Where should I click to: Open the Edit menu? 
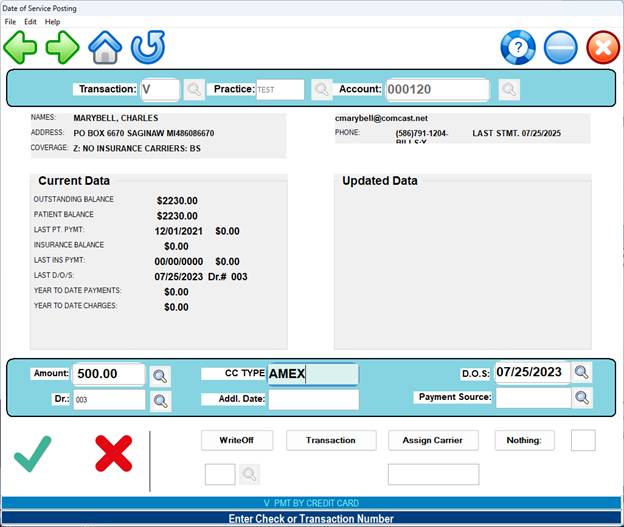point(31,21)
